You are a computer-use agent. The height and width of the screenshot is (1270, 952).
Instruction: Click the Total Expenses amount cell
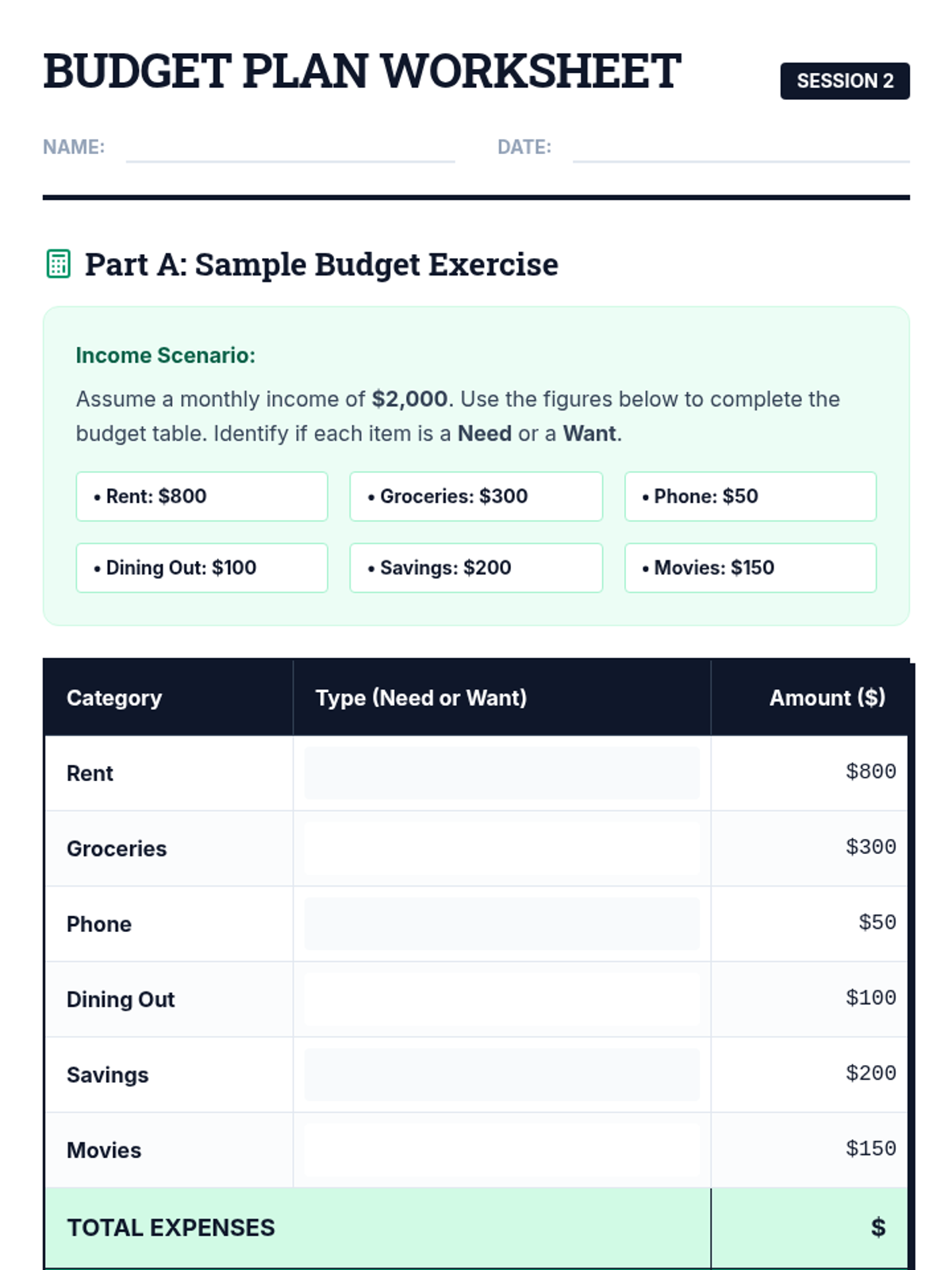[809, 1227]
